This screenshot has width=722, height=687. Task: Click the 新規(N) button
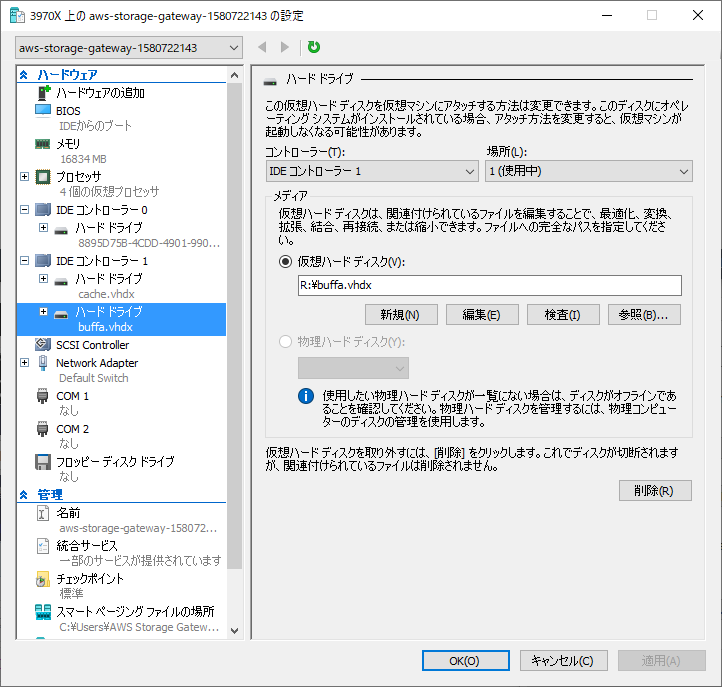click(x=401, y=314)
